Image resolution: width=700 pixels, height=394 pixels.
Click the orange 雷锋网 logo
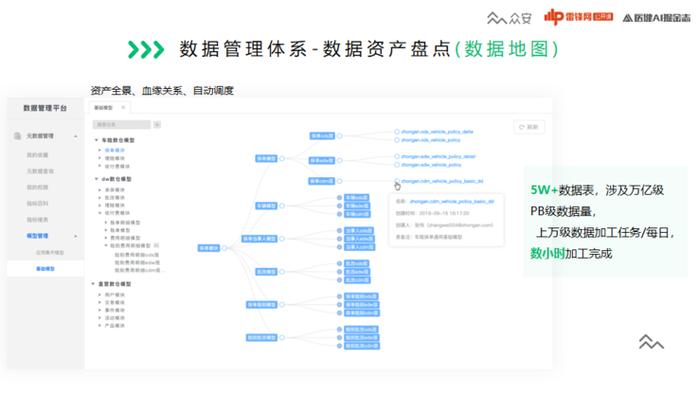click(x=578, y=17)
